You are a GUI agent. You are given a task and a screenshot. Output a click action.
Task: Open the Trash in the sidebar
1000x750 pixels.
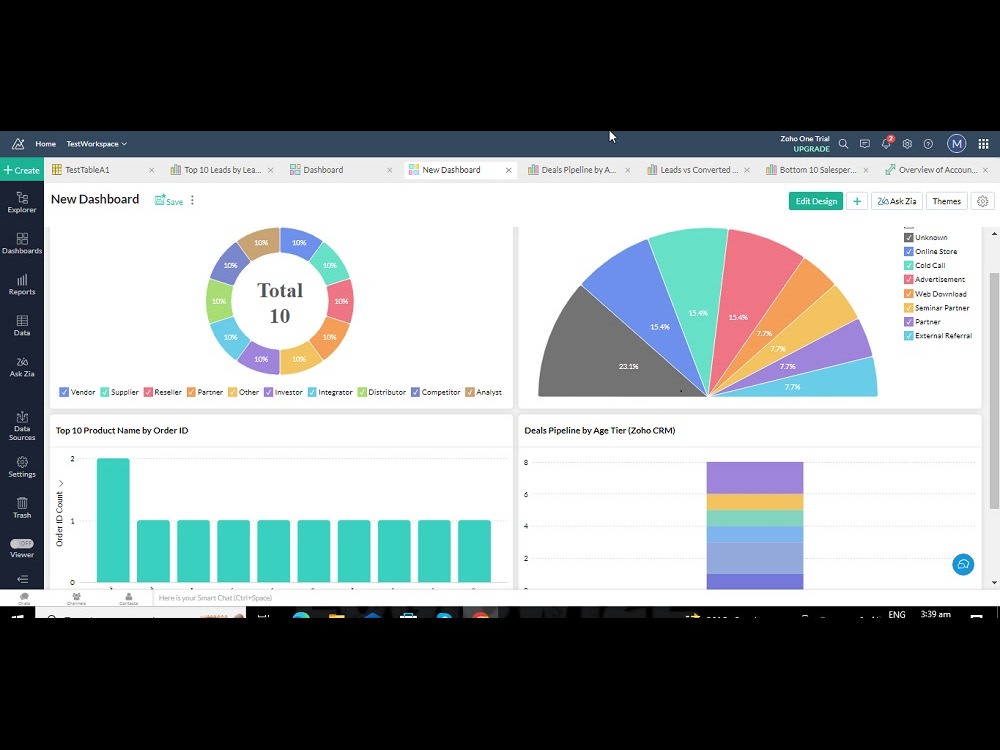click(22, 508)
